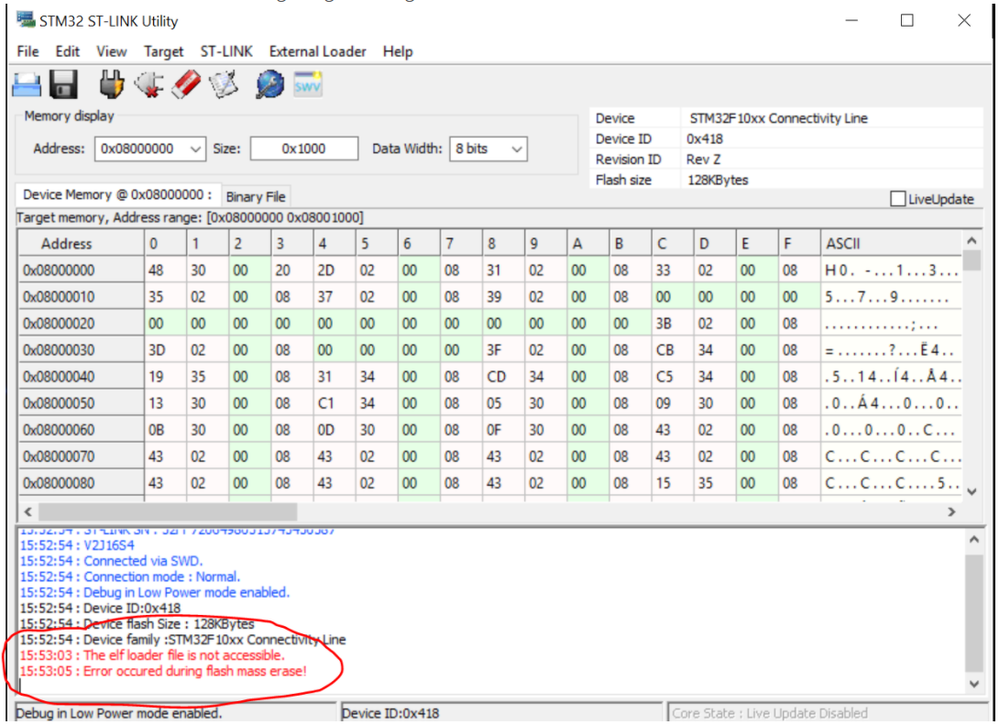999x725 pixels.
Task: Switch to the Binary File tab
Action: [255, 197]
